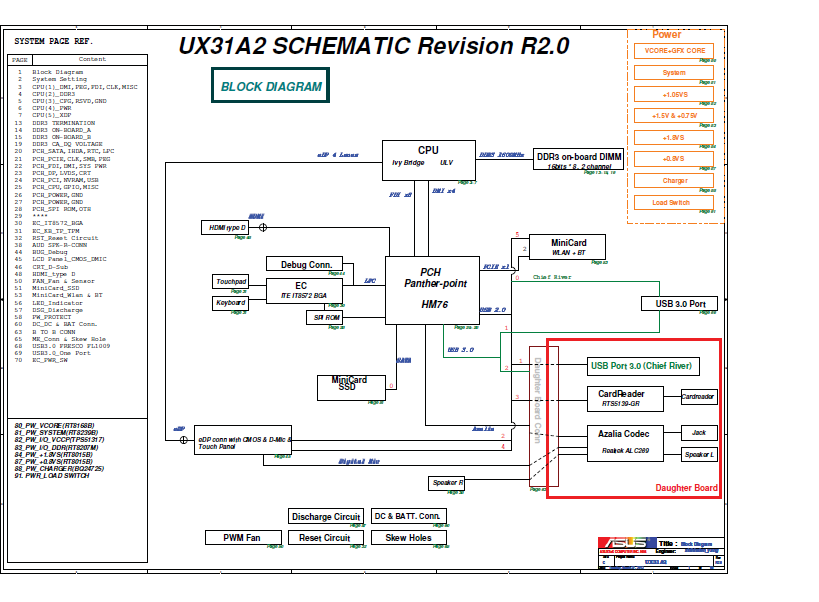Select the Keyboard block
The height and width of the screenshot is (602, 819).
point(230,303)
